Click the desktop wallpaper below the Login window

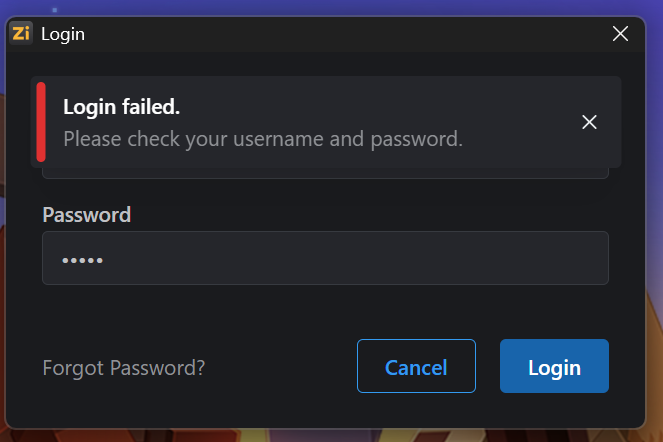330,435
